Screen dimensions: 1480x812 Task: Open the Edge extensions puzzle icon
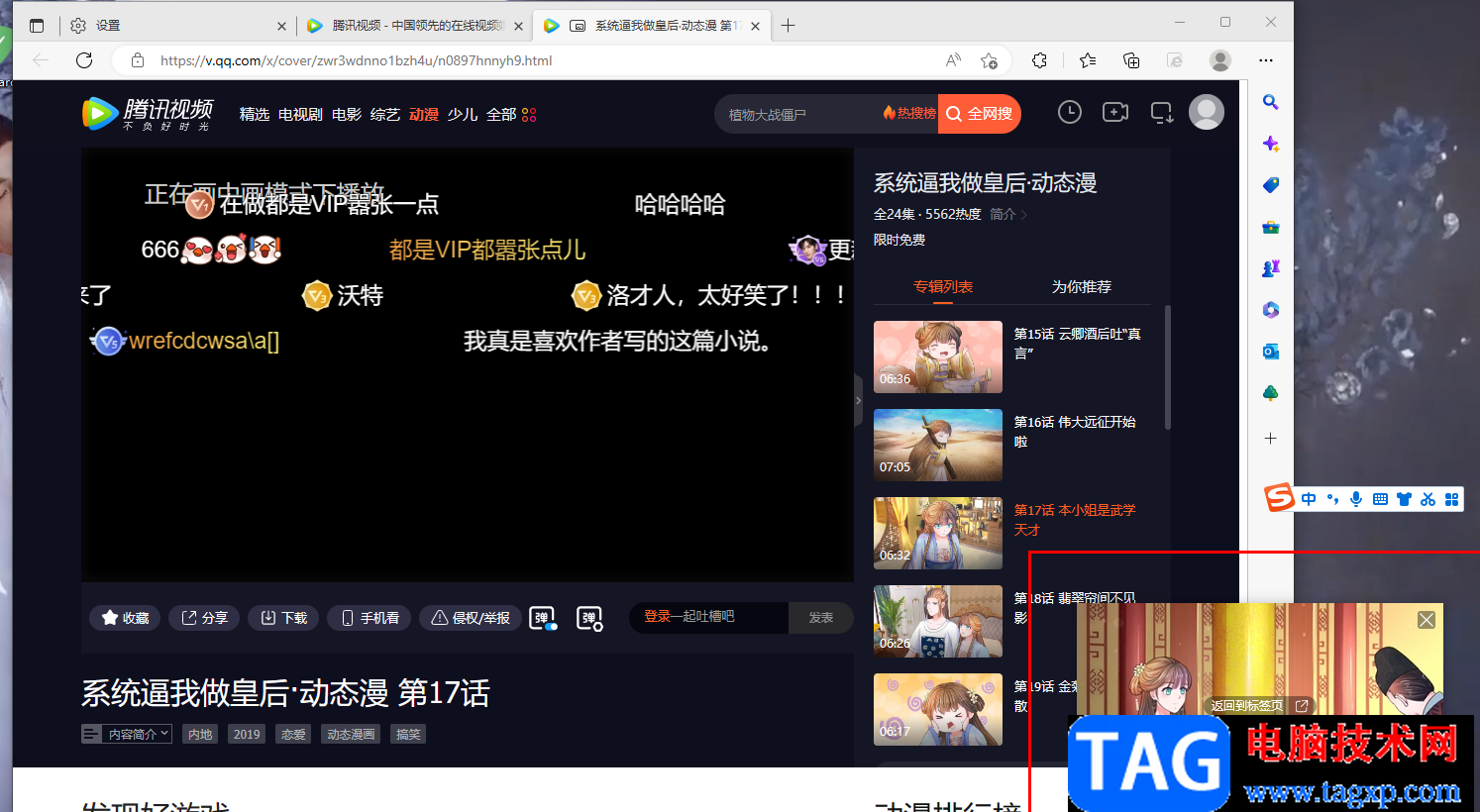pyautogui.click(x=1039, y=60)
